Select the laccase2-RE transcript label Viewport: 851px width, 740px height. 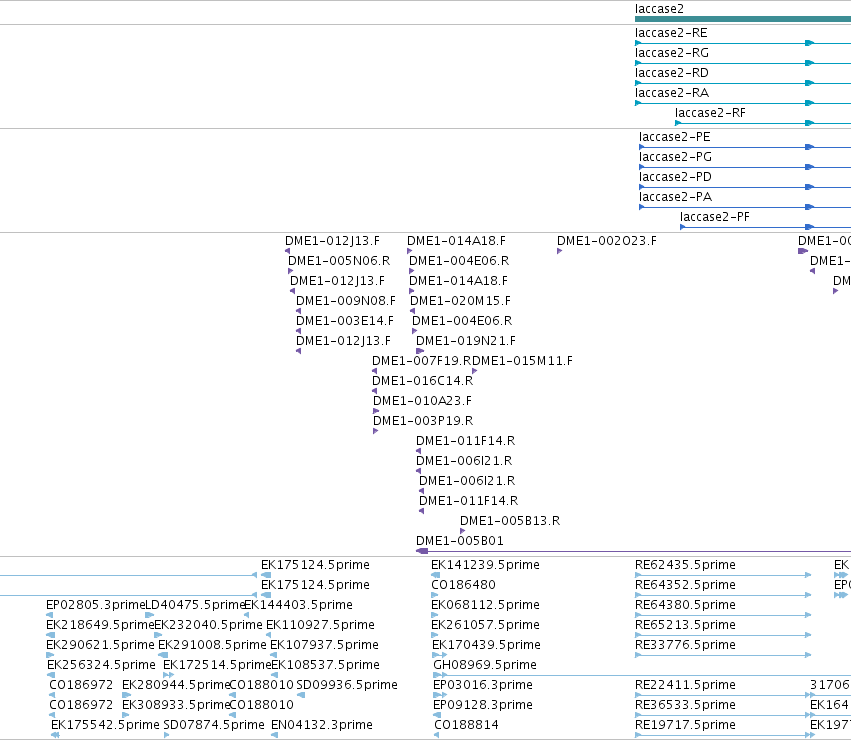pyautogui.click(x=671, y=33)
